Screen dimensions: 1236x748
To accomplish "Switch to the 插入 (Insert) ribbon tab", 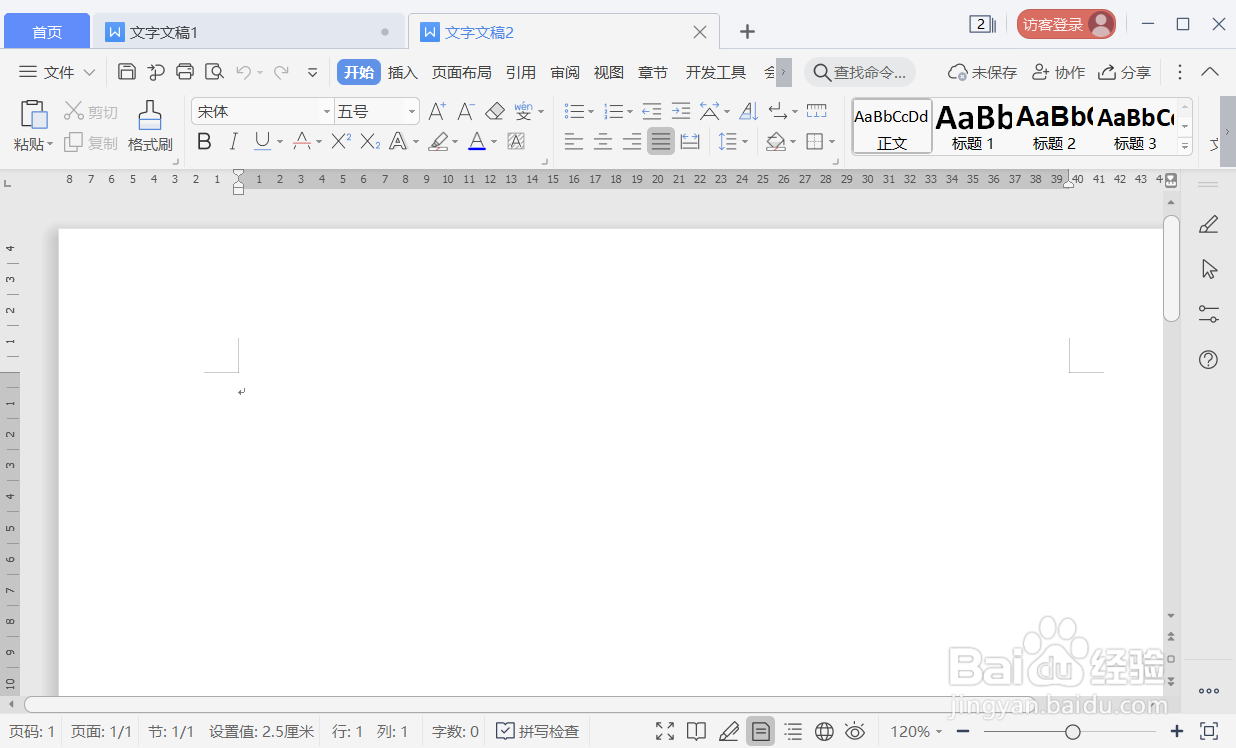I will (x=402, y=71).
